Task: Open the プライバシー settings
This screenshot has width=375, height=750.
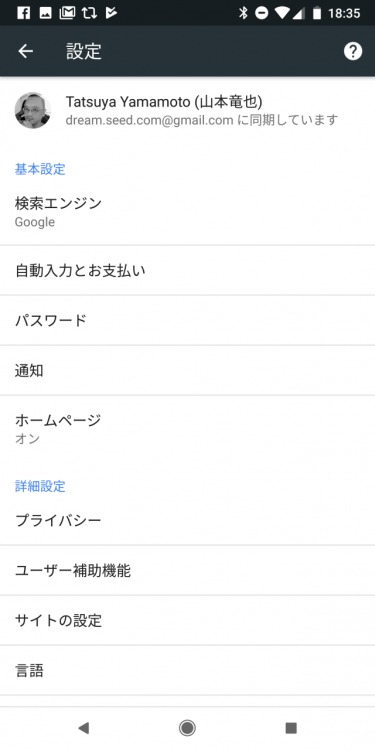Action: click(x=188, y=520)
